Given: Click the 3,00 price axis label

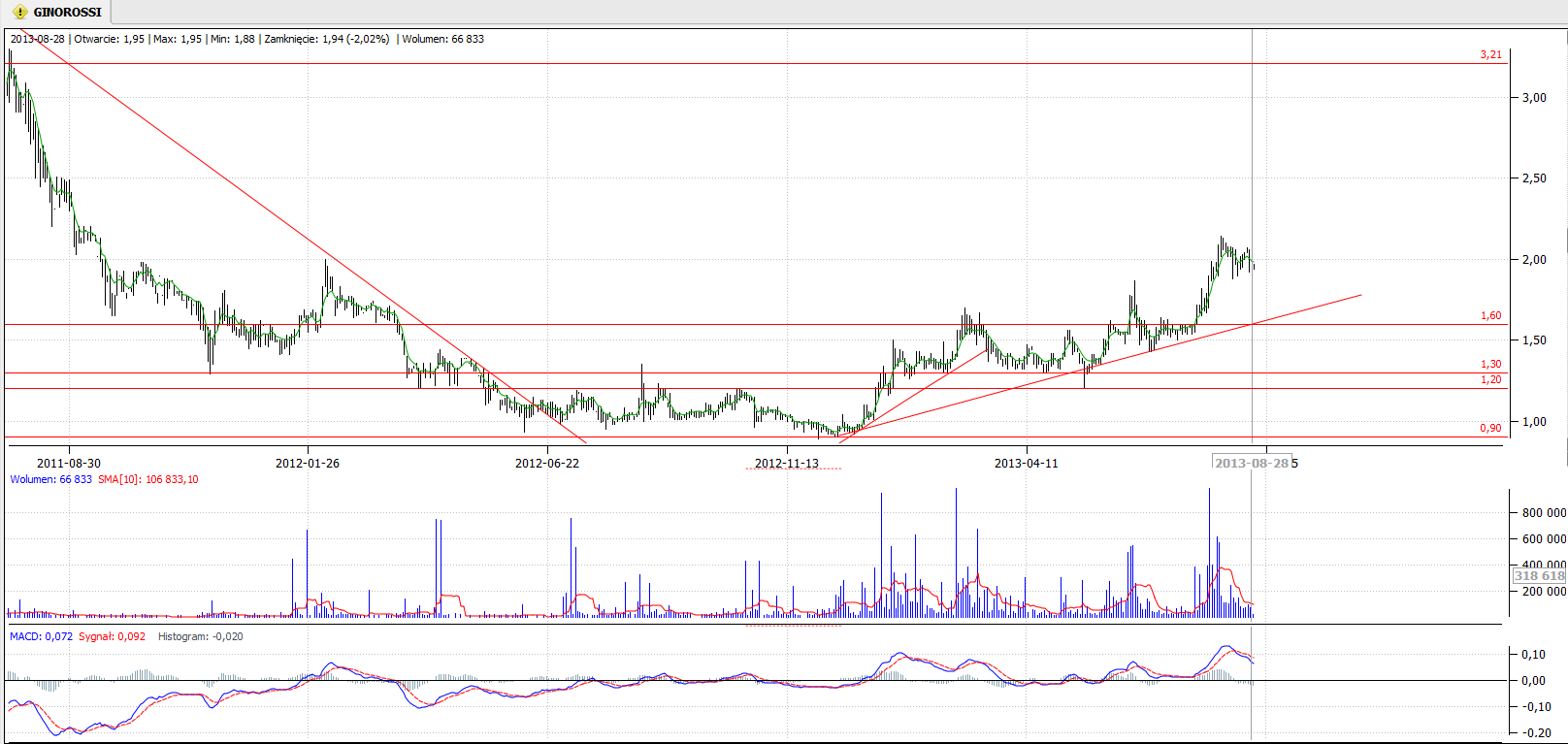Looking at the screenshot, I should click(1534, 97).
